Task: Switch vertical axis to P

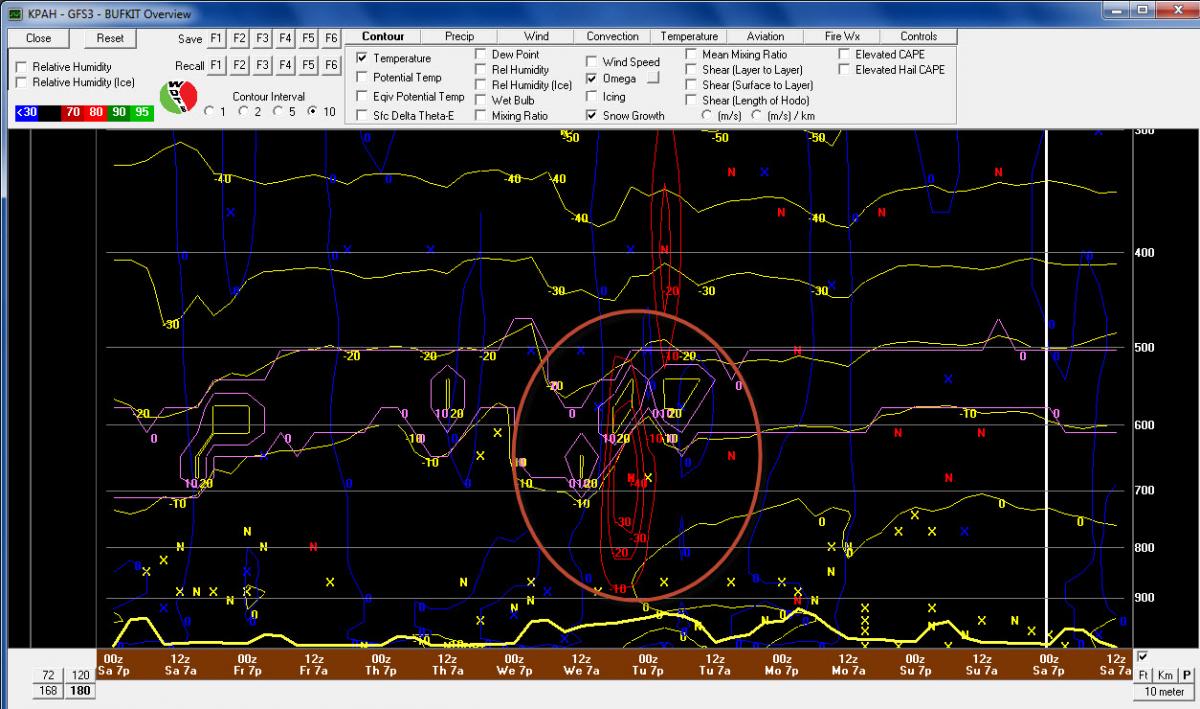Action: tap(1186, 675)
